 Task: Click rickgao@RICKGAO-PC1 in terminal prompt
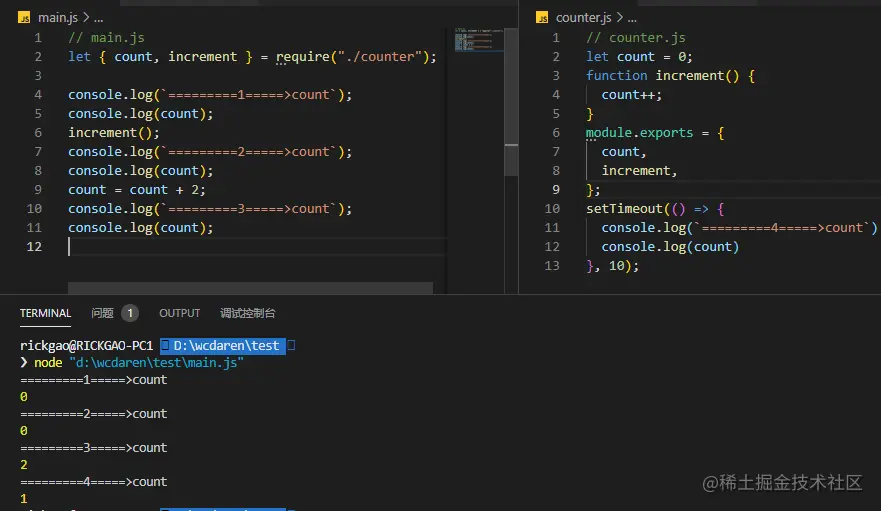coord(87,345)
